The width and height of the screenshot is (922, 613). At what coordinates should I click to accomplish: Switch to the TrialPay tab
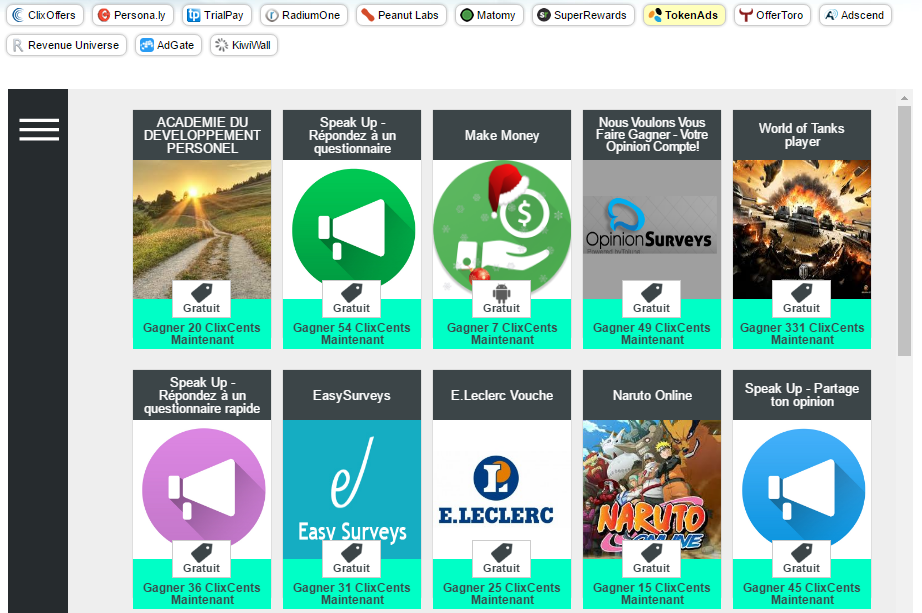coord(216,15)
